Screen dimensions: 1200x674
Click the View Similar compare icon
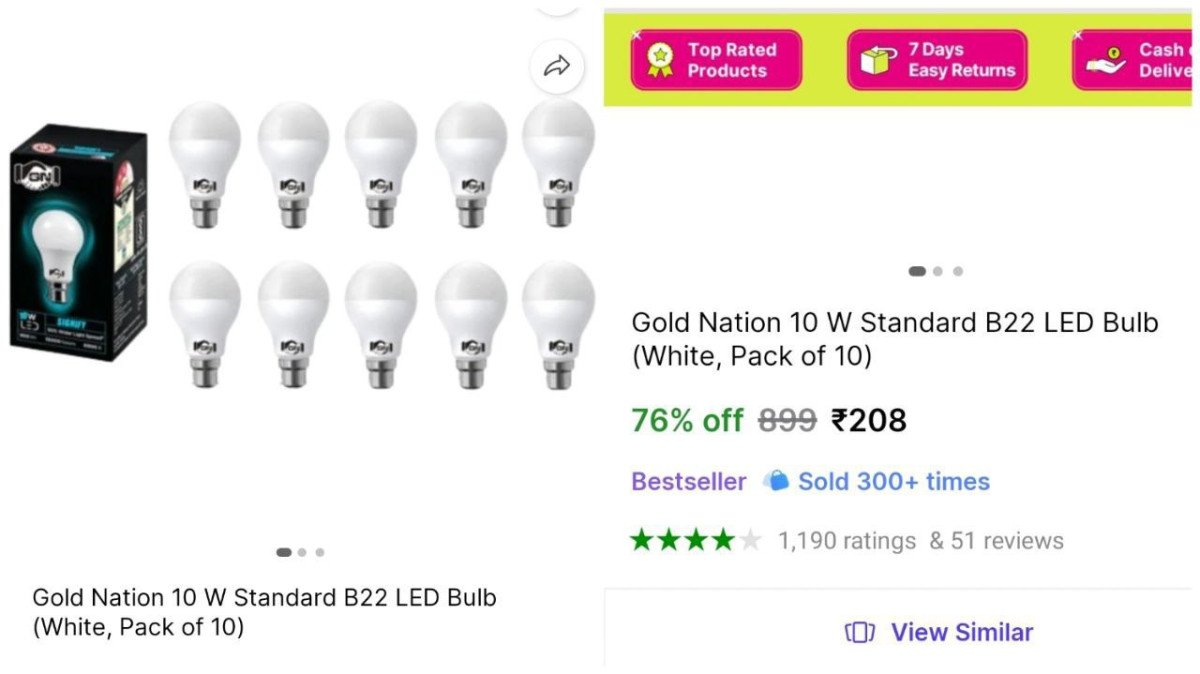pos(860,632)
